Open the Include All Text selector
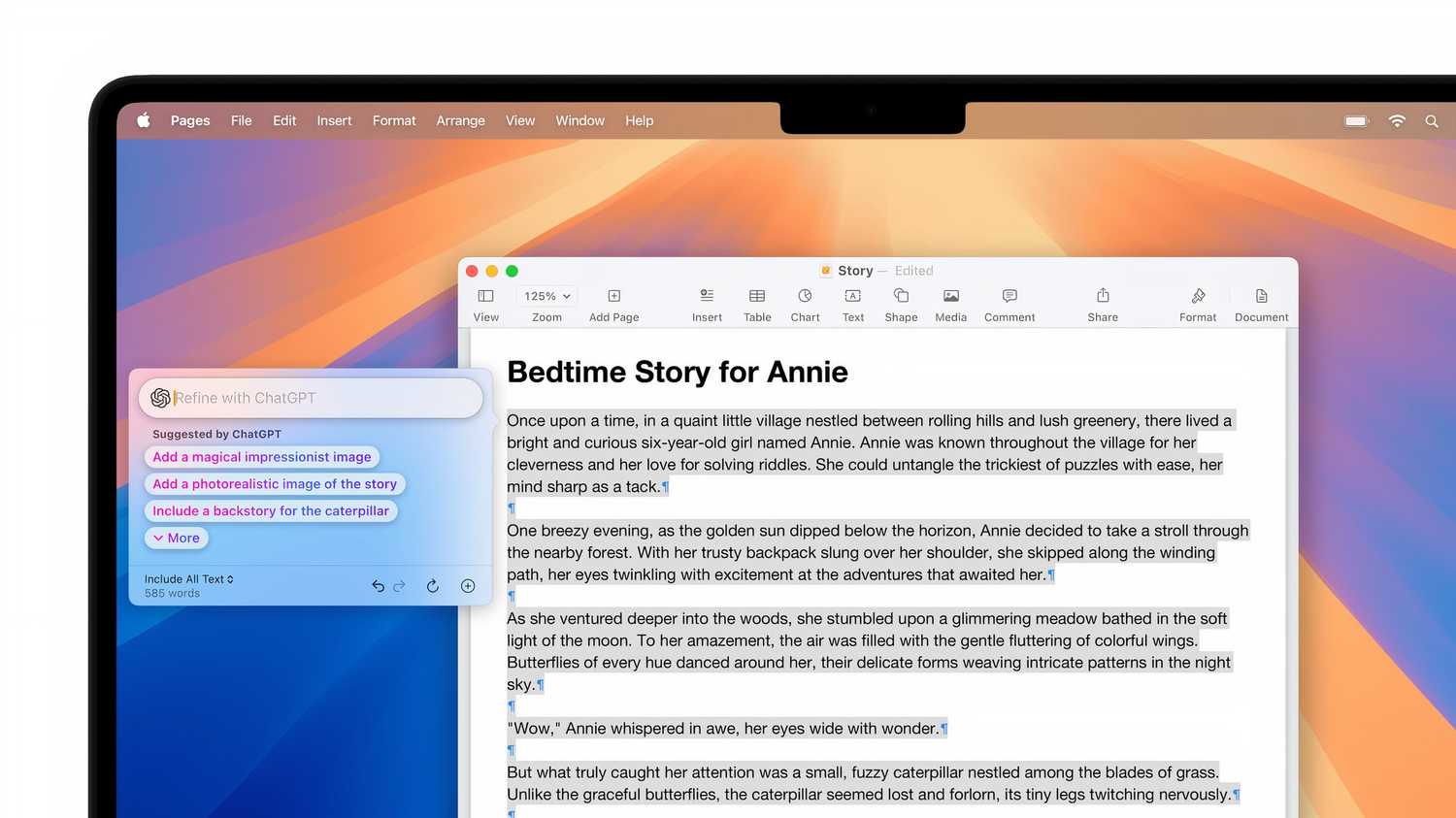Image resolution: width=1456 pixels, height=818 pixels. pyautogui.click(x=188, y=578)
